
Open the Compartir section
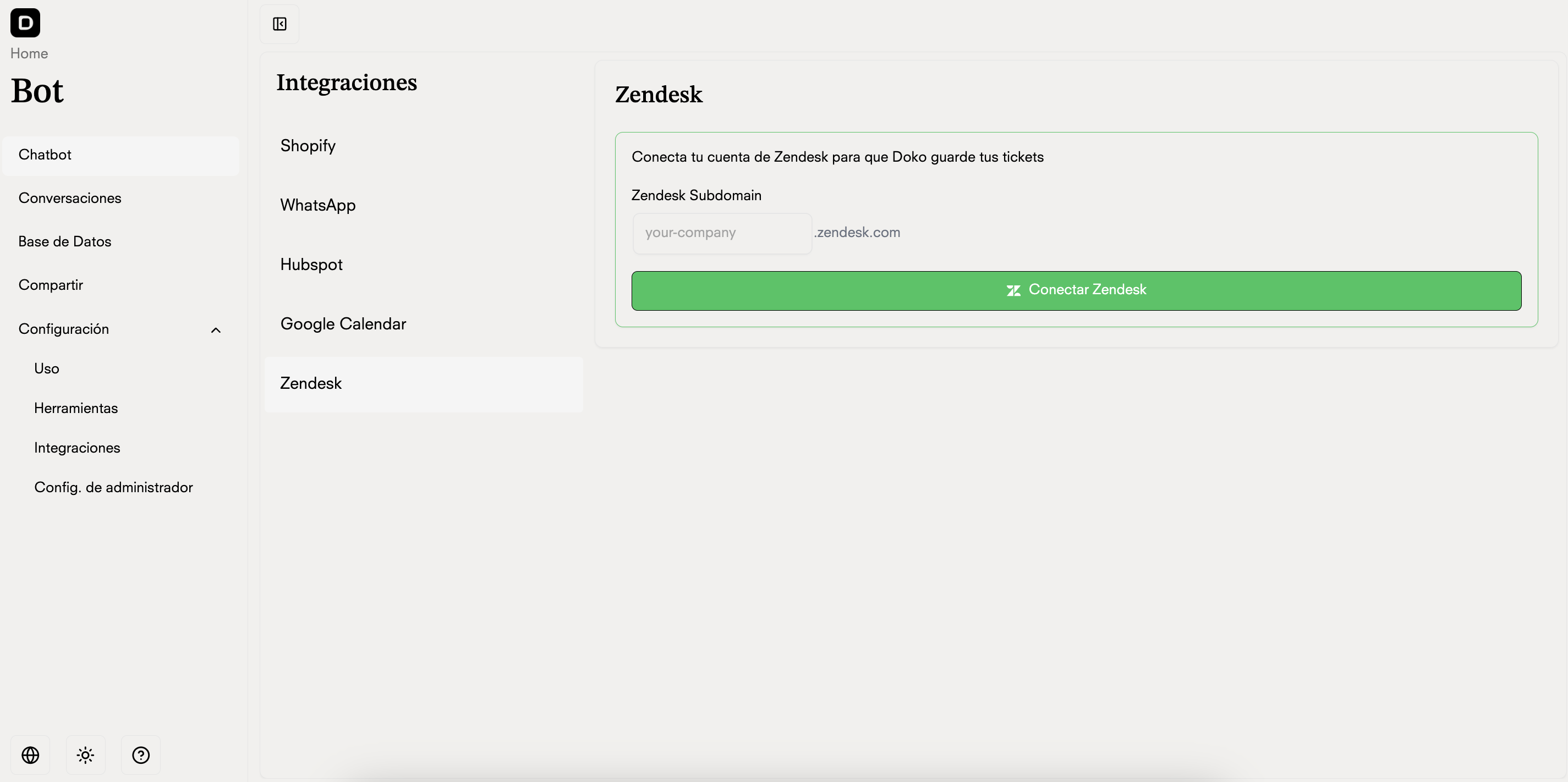[x=51, y=285]
